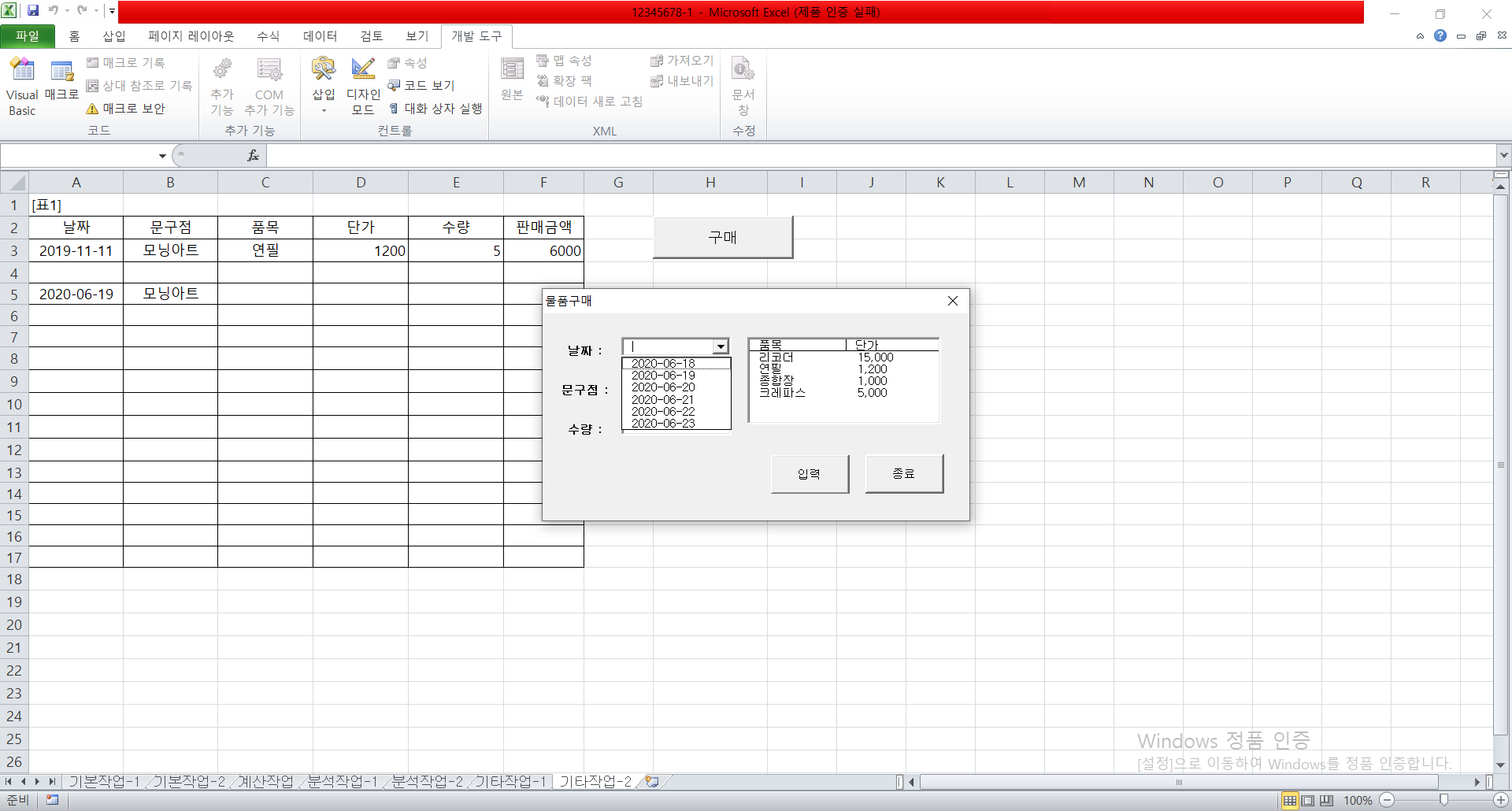1512x811 pixels.
Task: Switch to Page Layout view in status bar
Action: (1308, 800)
